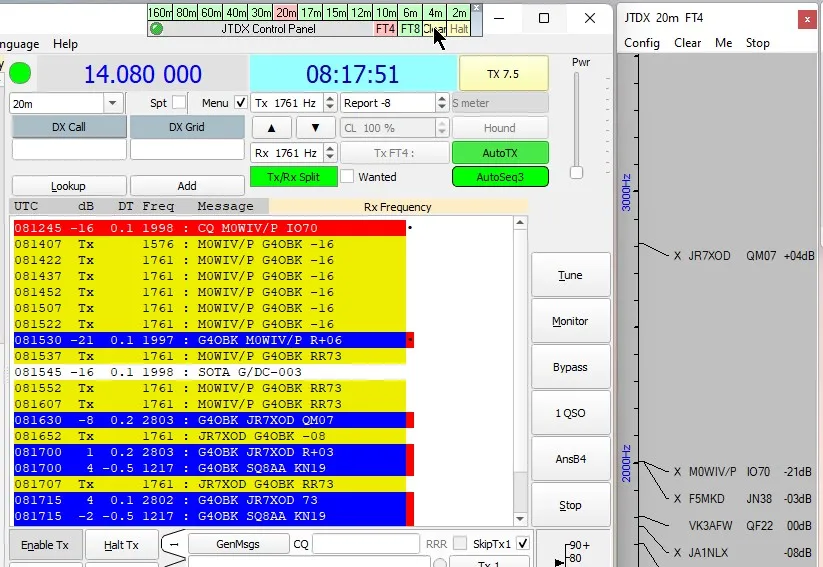This screenshot has width=823, height=567.
Task: Select the 4m band button
Action: 435,13
